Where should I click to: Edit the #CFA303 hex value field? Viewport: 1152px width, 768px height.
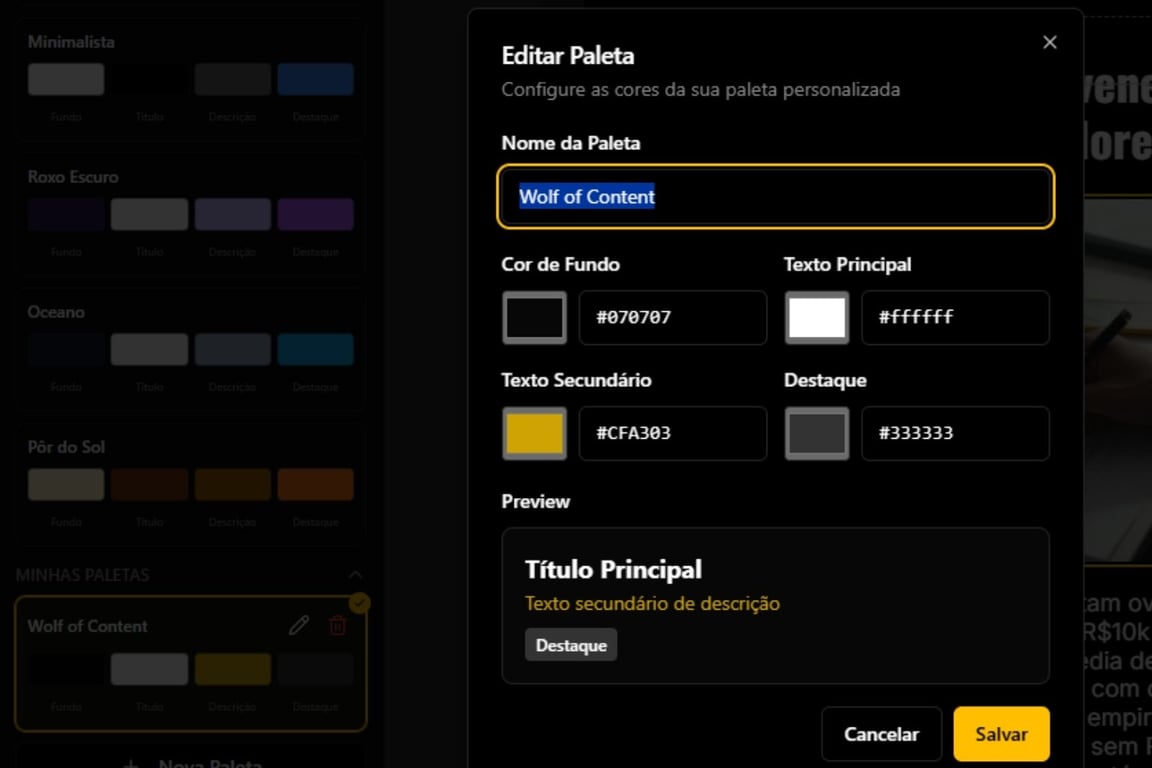pos(672,433)
